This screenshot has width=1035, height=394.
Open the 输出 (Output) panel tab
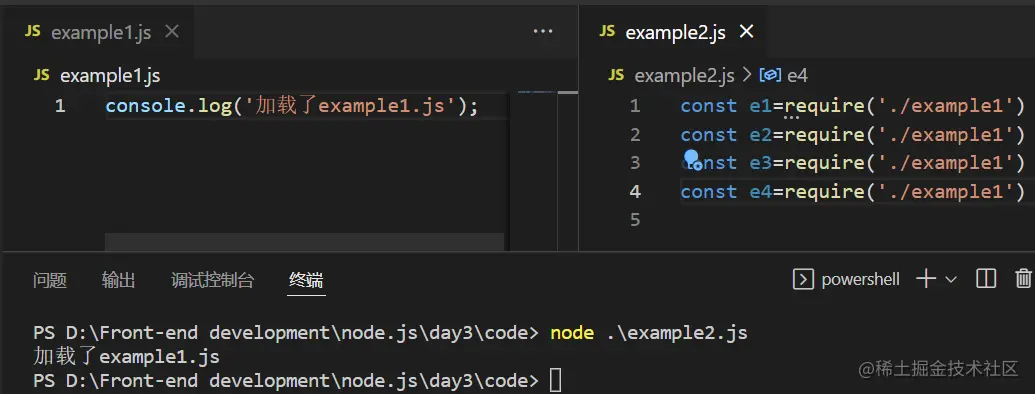pos(119,280)
